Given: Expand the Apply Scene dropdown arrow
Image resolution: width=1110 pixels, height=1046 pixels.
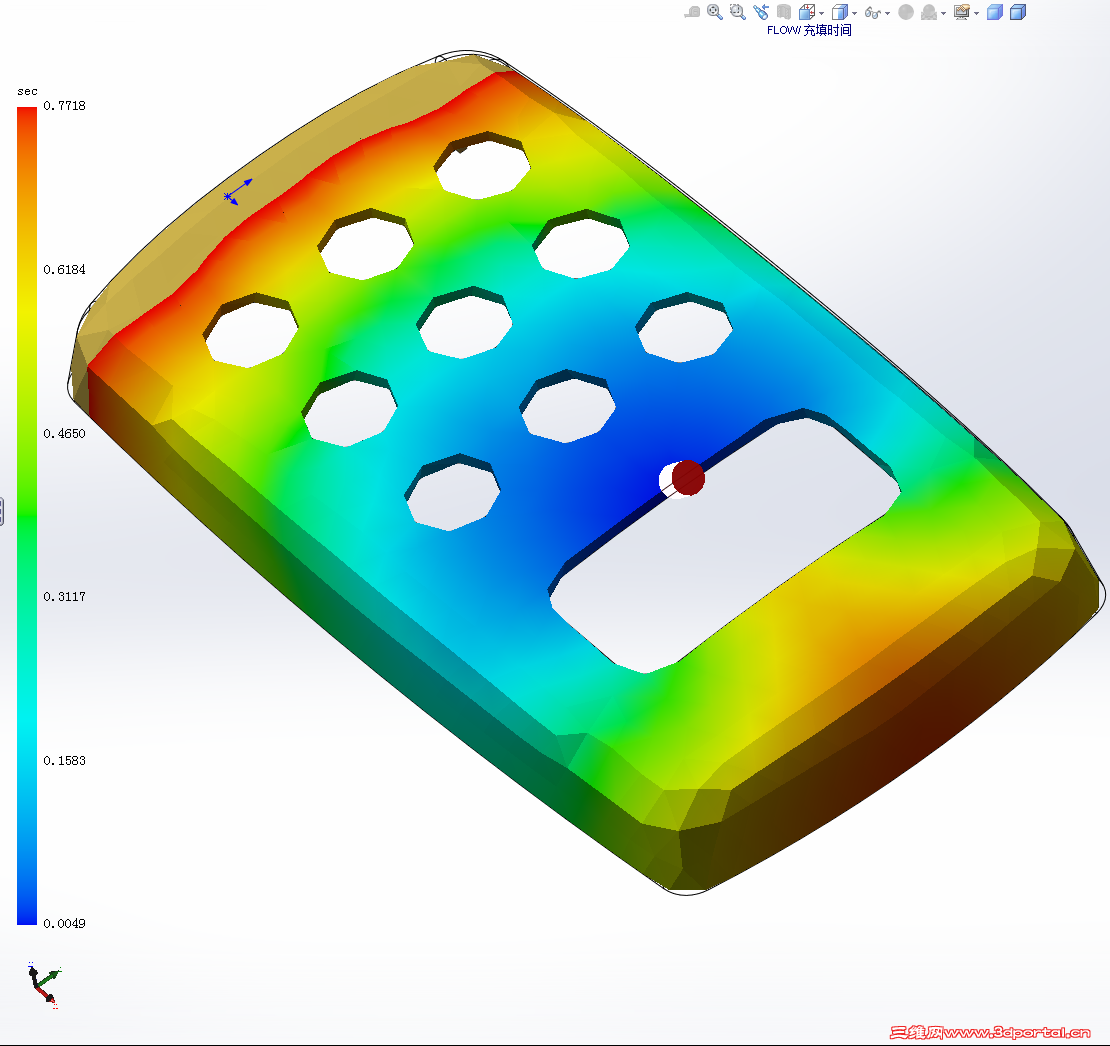Looking at the screenshot, I should tap(944, 13).
